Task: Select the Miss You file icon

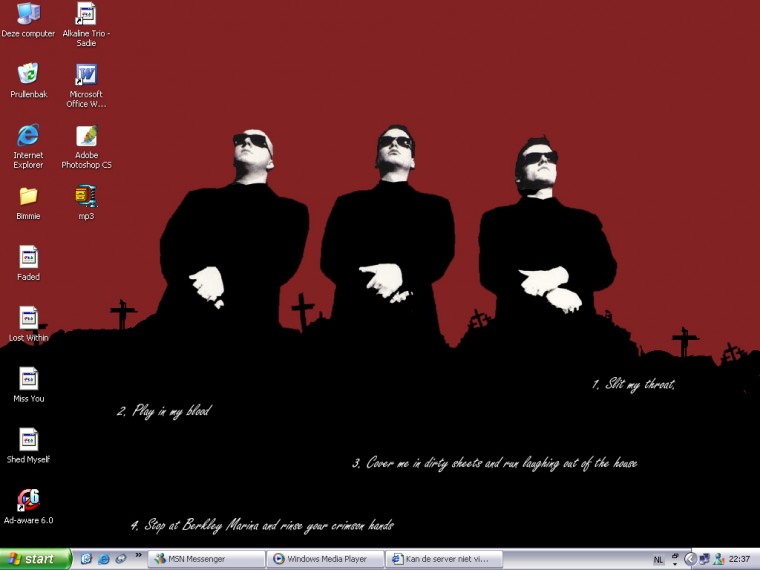Action: click(x=28, y=385)
